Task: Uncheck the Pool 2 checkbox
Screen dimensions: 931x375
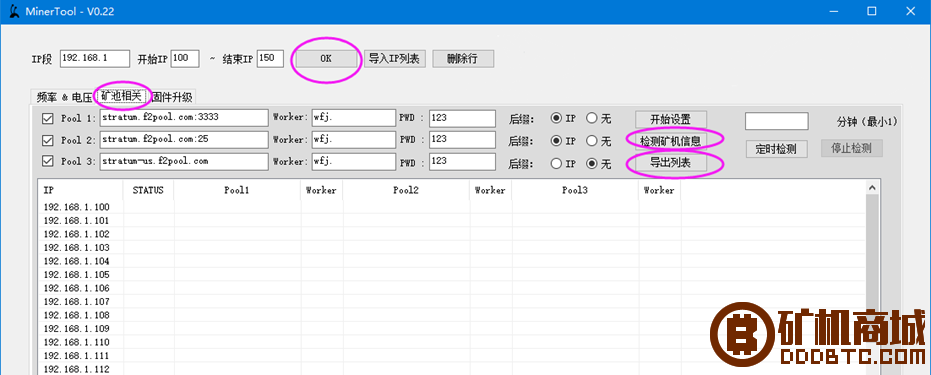Action: [x=48, y=140]
